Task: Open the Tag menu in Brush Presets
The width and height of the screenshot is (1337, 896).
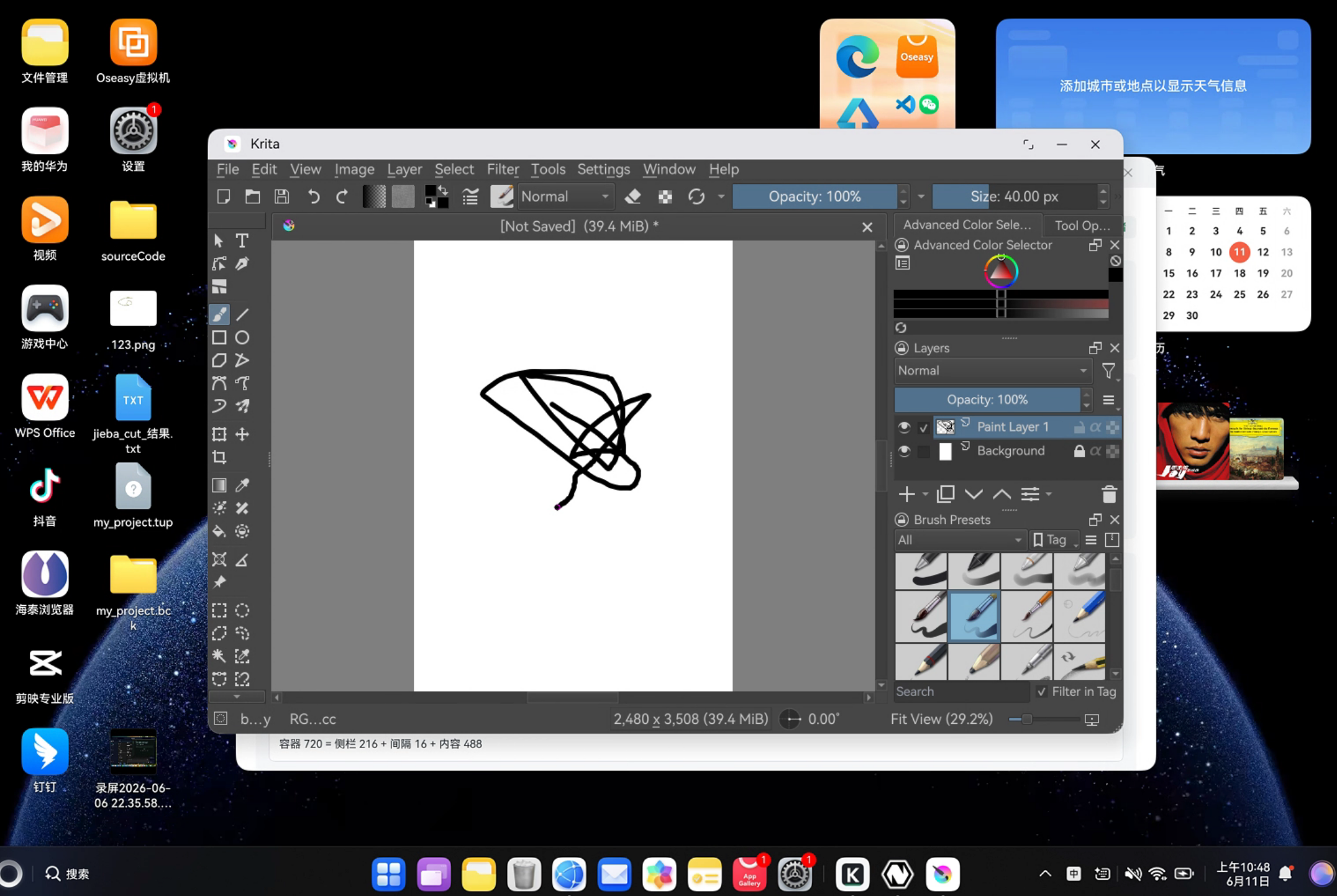Action: pos(1055,540)
